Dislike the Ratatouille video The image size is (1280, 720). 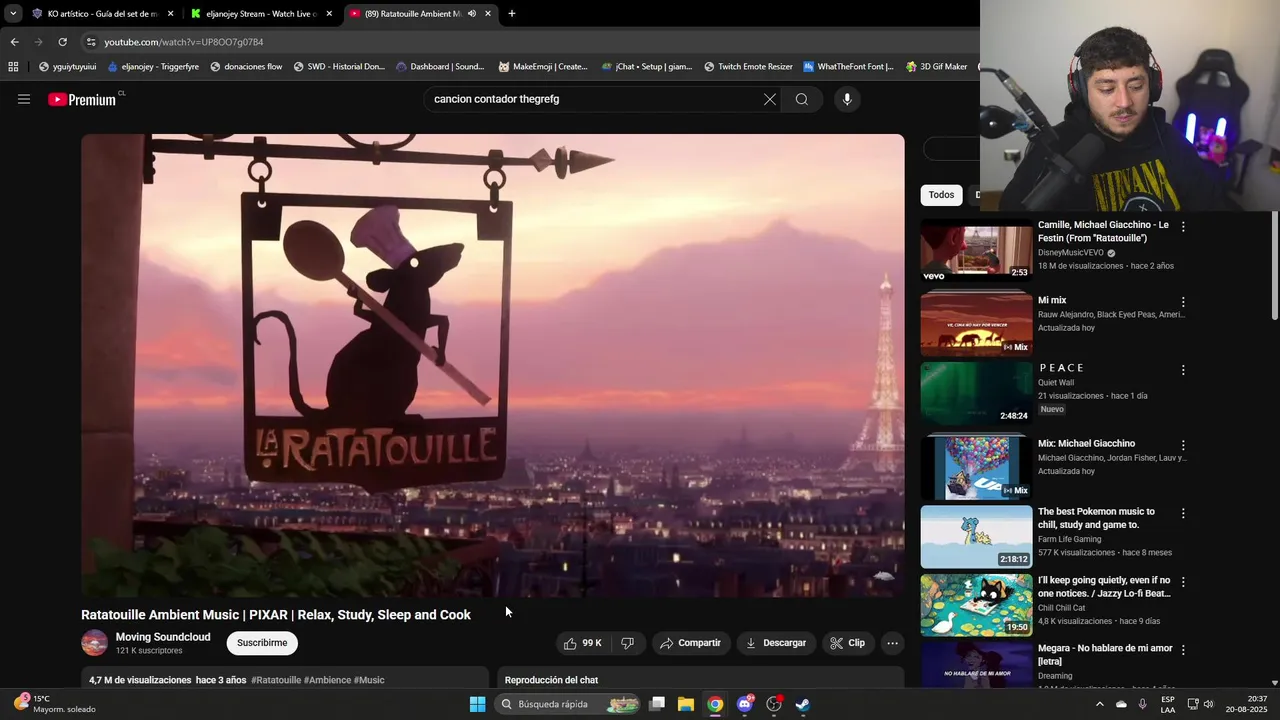coord(628,643)
